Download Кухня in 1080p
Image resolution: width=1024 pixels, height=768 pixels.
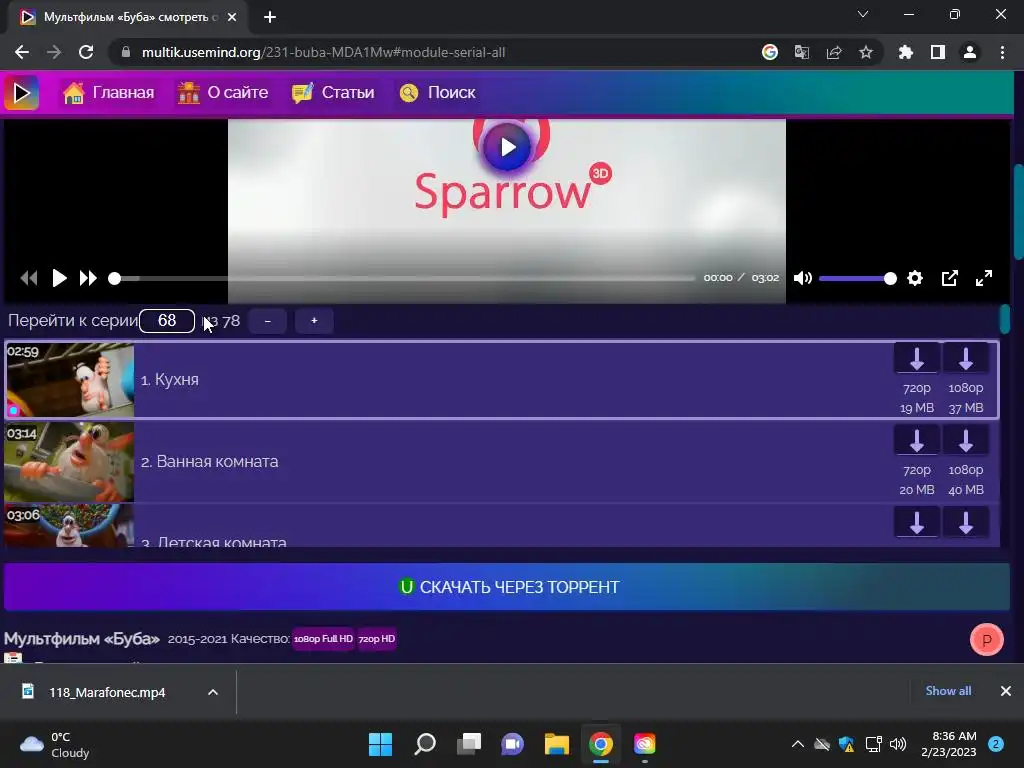click(x=966, y=359)
